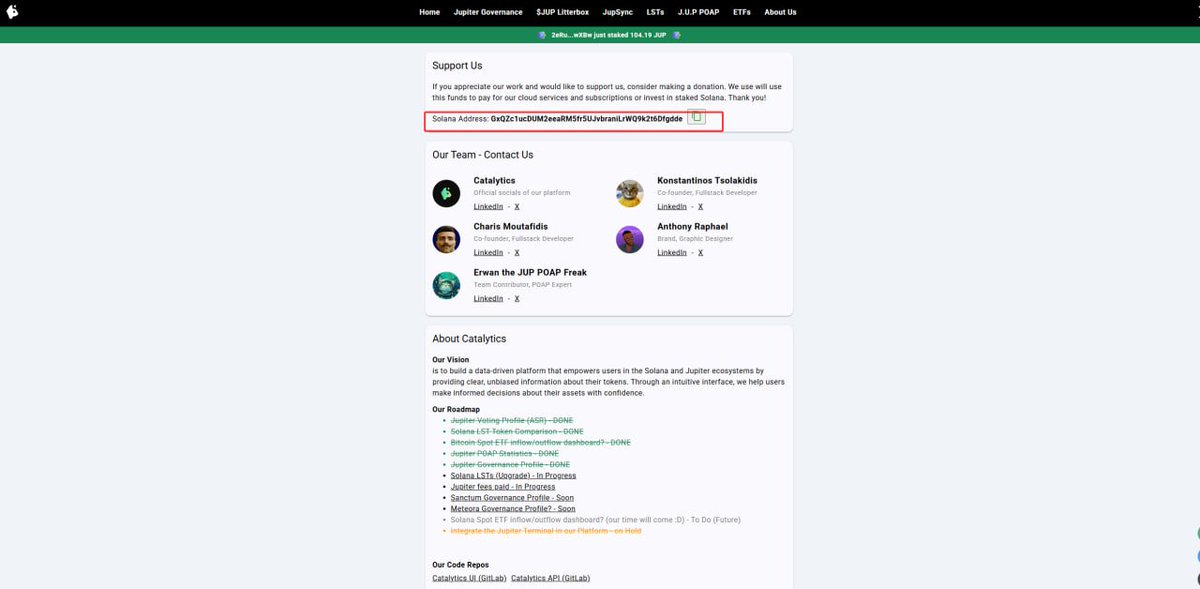Screen dimensions: 1200x589
Task: Open Erwan the JUP POAP Freak X link
Action: click(x=517, y=298)
